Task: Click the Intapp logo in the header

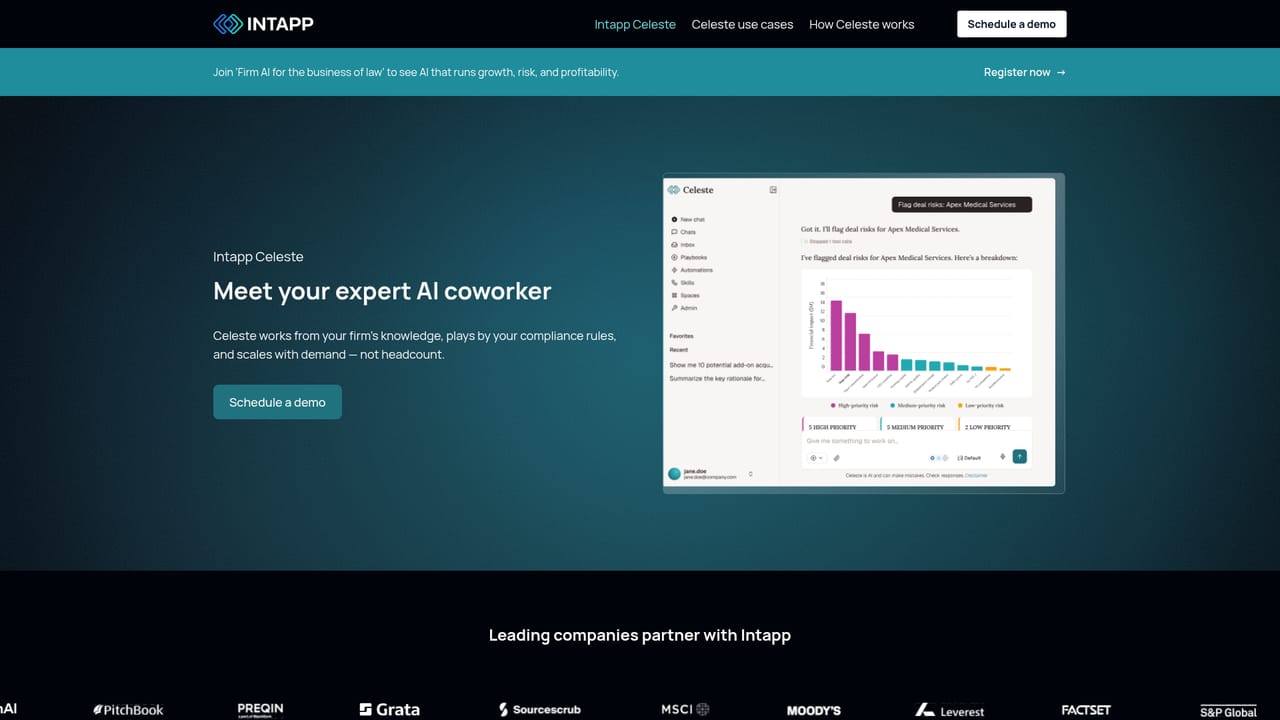Action: [x=263, y=23]
